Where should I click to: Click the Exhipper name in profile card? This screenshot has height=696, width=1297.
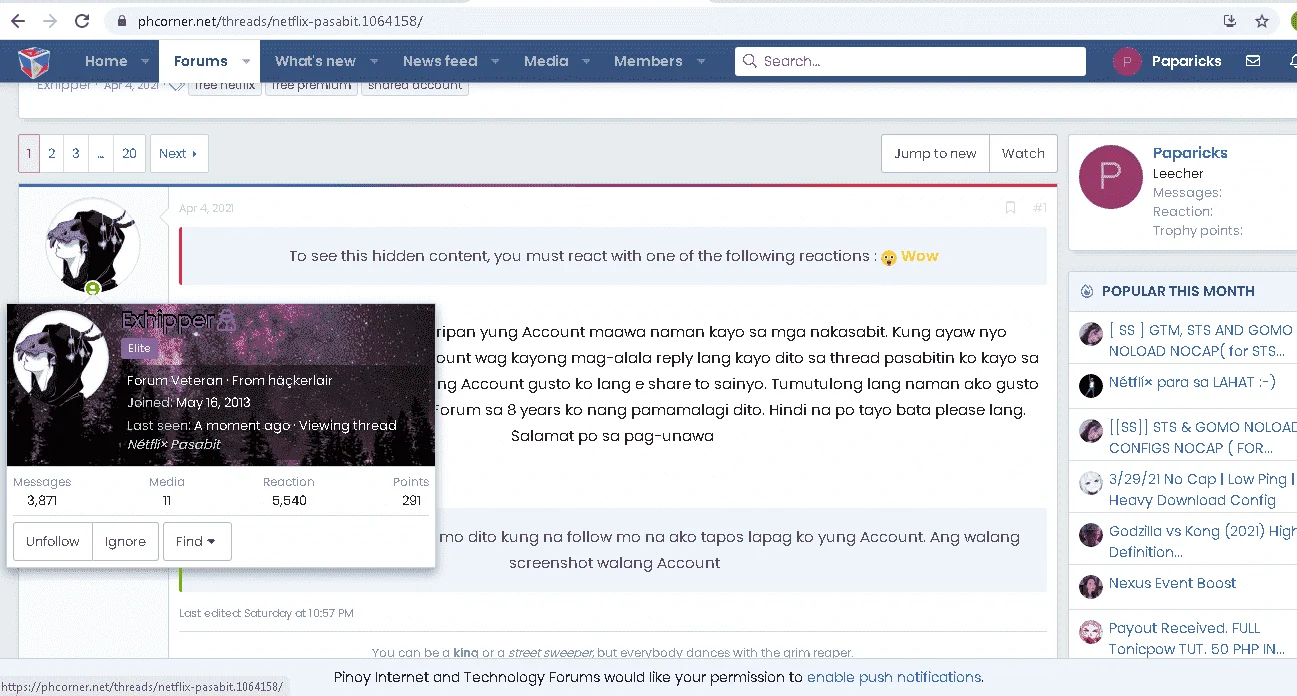pyautogui.click(x=168, y=320)
